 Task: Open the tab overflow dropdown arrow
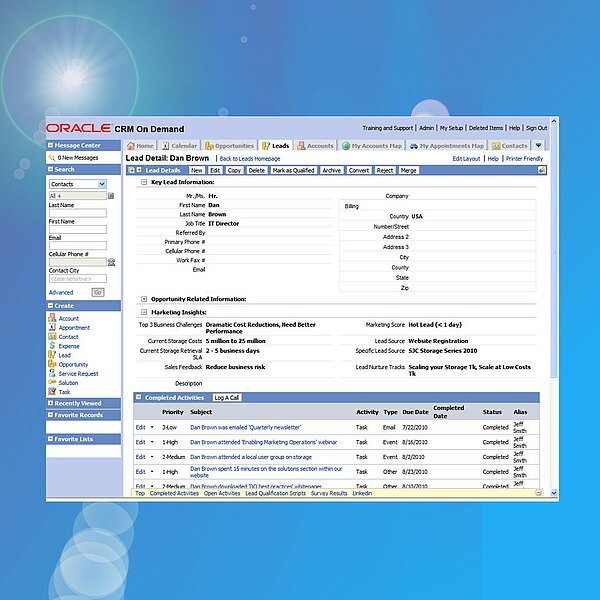pyautogui.click(x=539, y=146)
